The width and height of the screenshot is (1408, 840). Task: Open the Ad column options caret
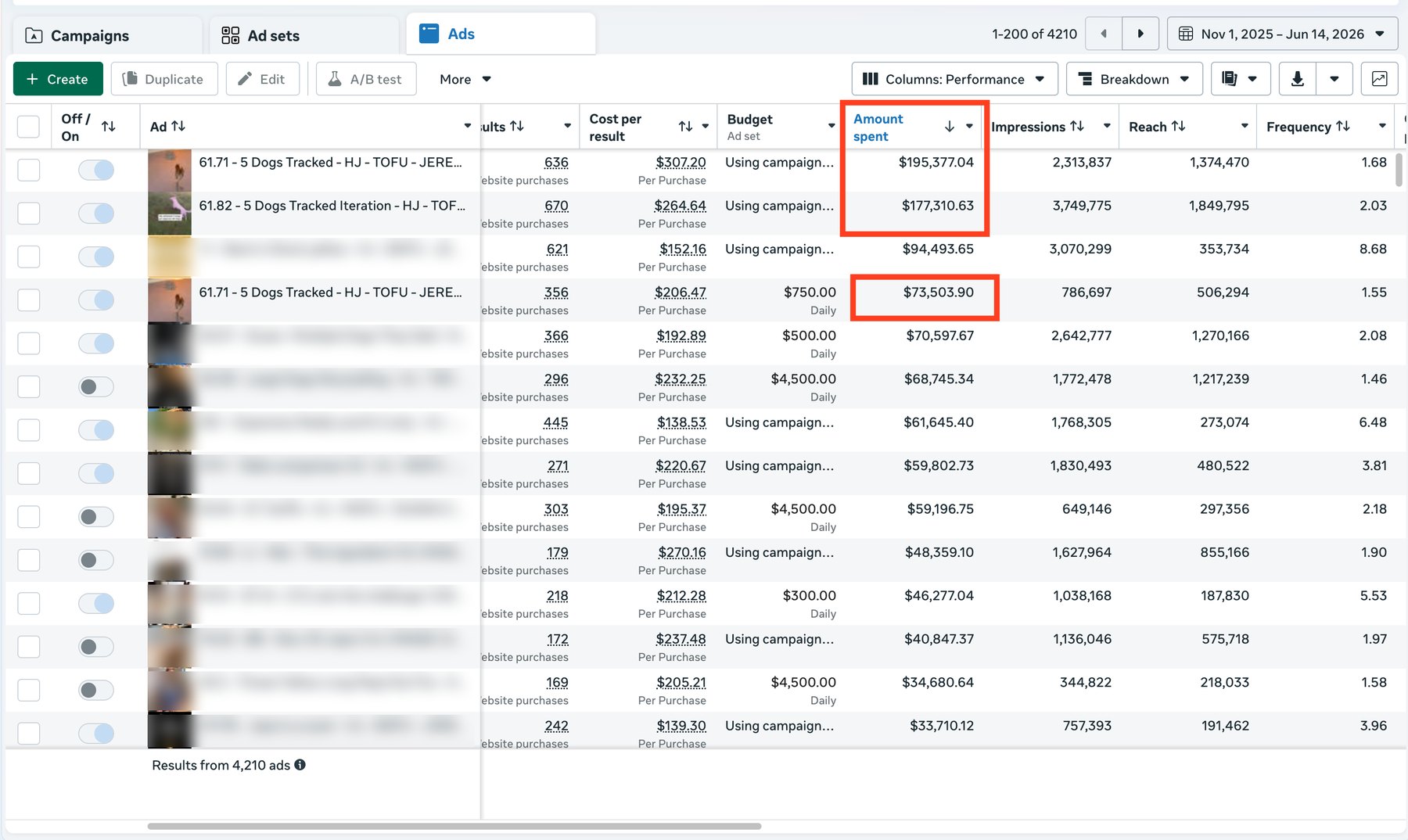tap(468, 126)
